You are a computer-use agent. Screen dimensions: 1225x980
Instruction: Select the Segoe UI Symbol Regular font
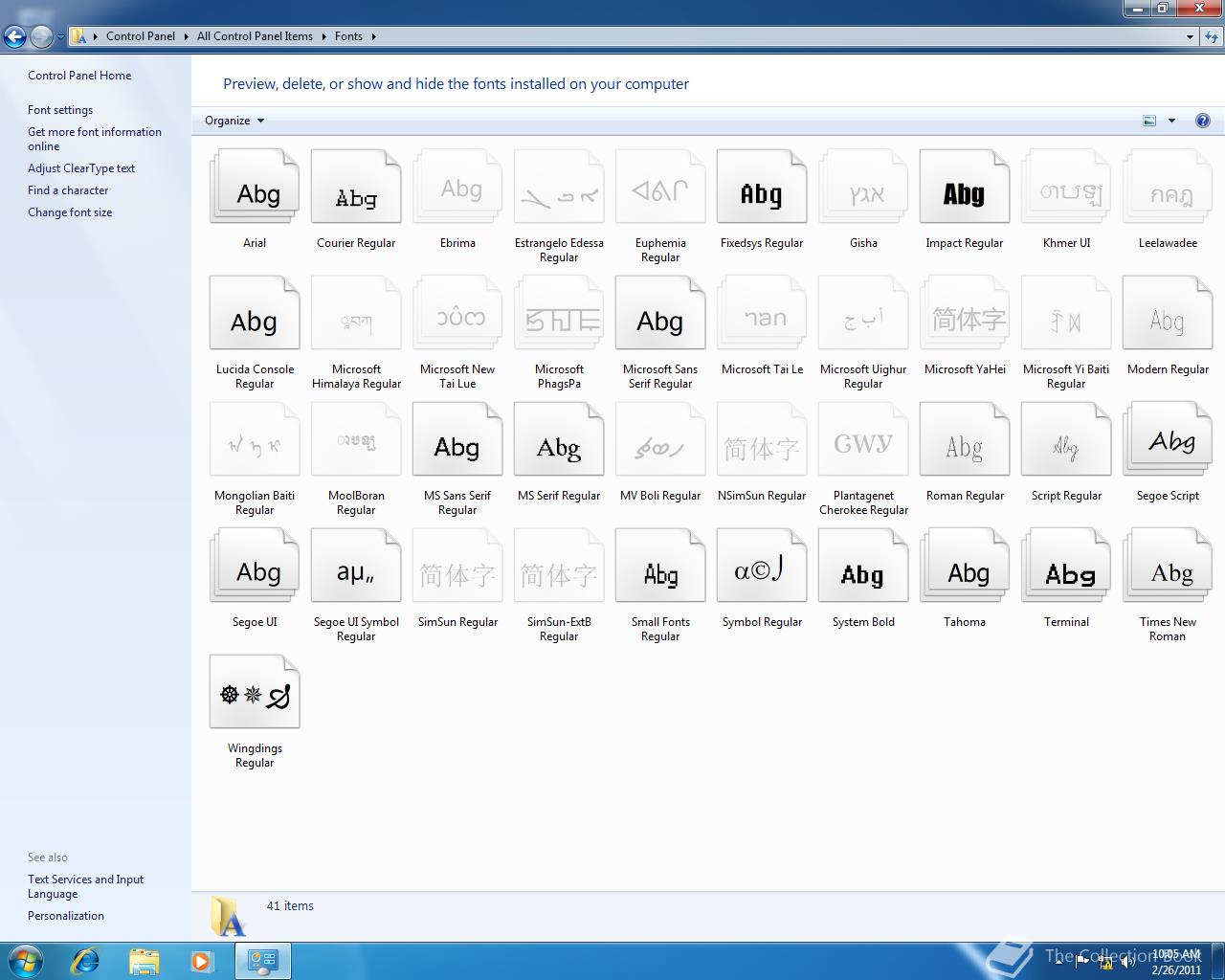(356, 567)
